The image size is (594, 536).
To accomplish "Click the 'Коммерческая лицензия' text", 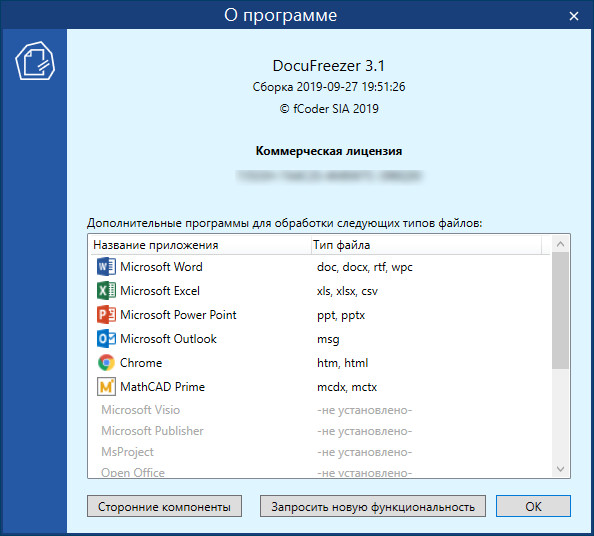I will 329,151.
